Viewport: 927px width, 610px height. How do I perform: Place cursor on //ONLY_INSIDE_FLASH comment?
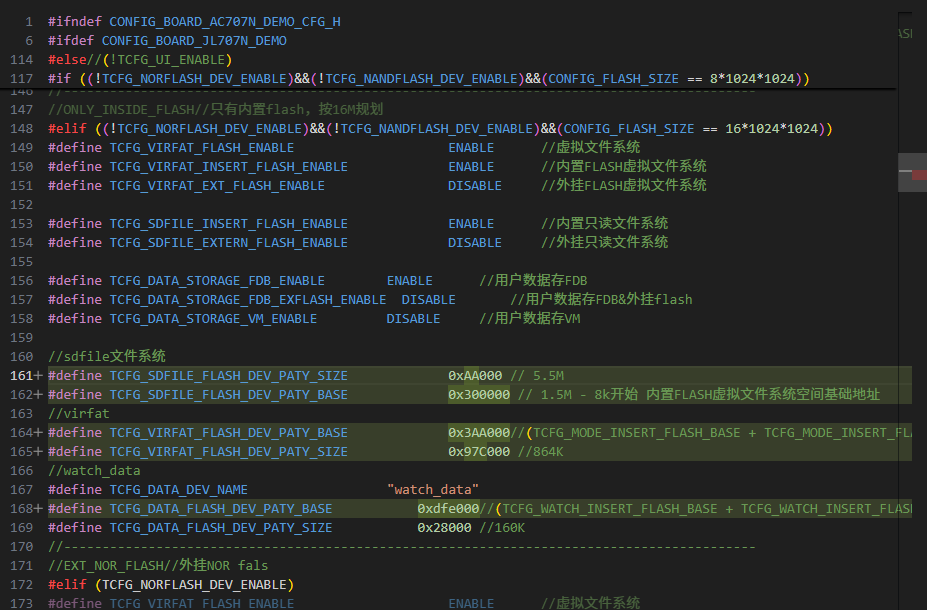point(215,110)
